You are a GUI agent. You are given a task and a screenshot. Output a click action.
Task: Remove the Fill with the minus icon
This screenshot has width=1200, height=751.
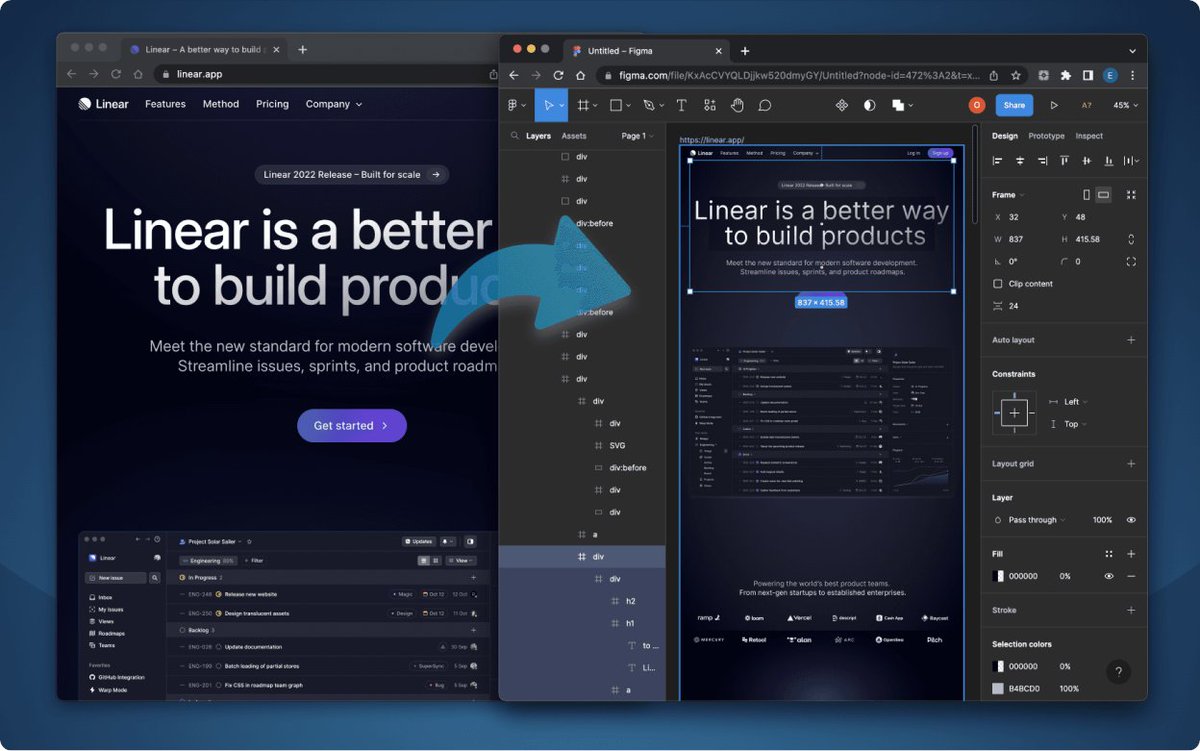click(x=1131, y=576)
